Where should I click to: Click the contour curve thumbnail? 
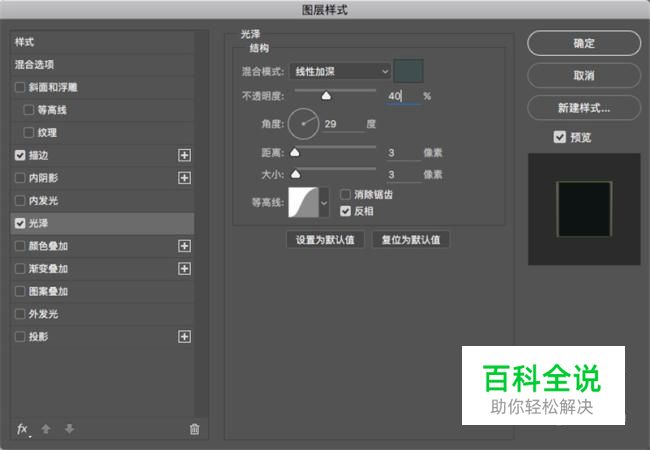pos(303,202)
